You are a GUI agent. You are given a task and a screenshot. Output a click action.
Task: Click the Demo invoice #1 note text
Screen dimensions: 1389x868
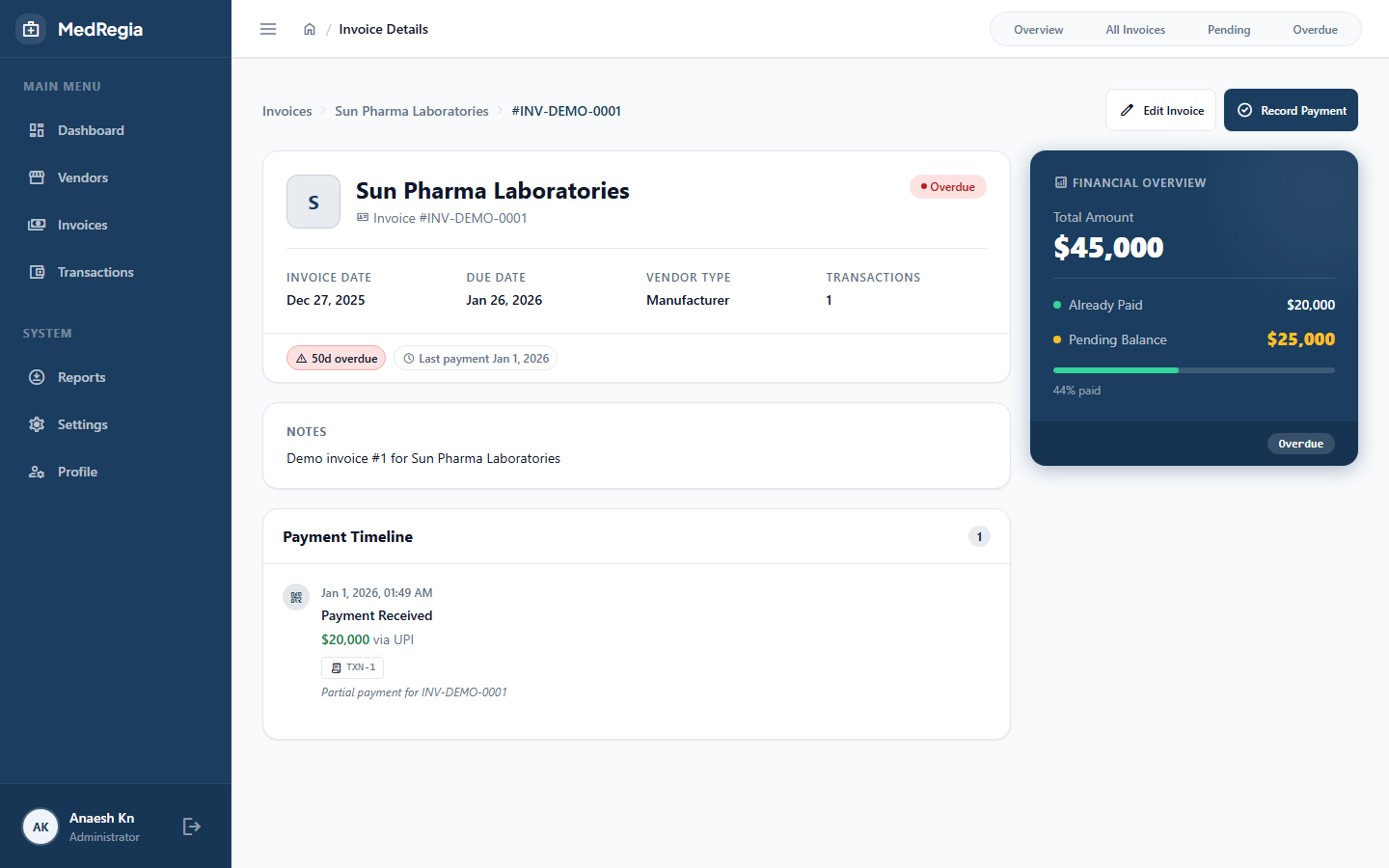(x=423, y=458)
